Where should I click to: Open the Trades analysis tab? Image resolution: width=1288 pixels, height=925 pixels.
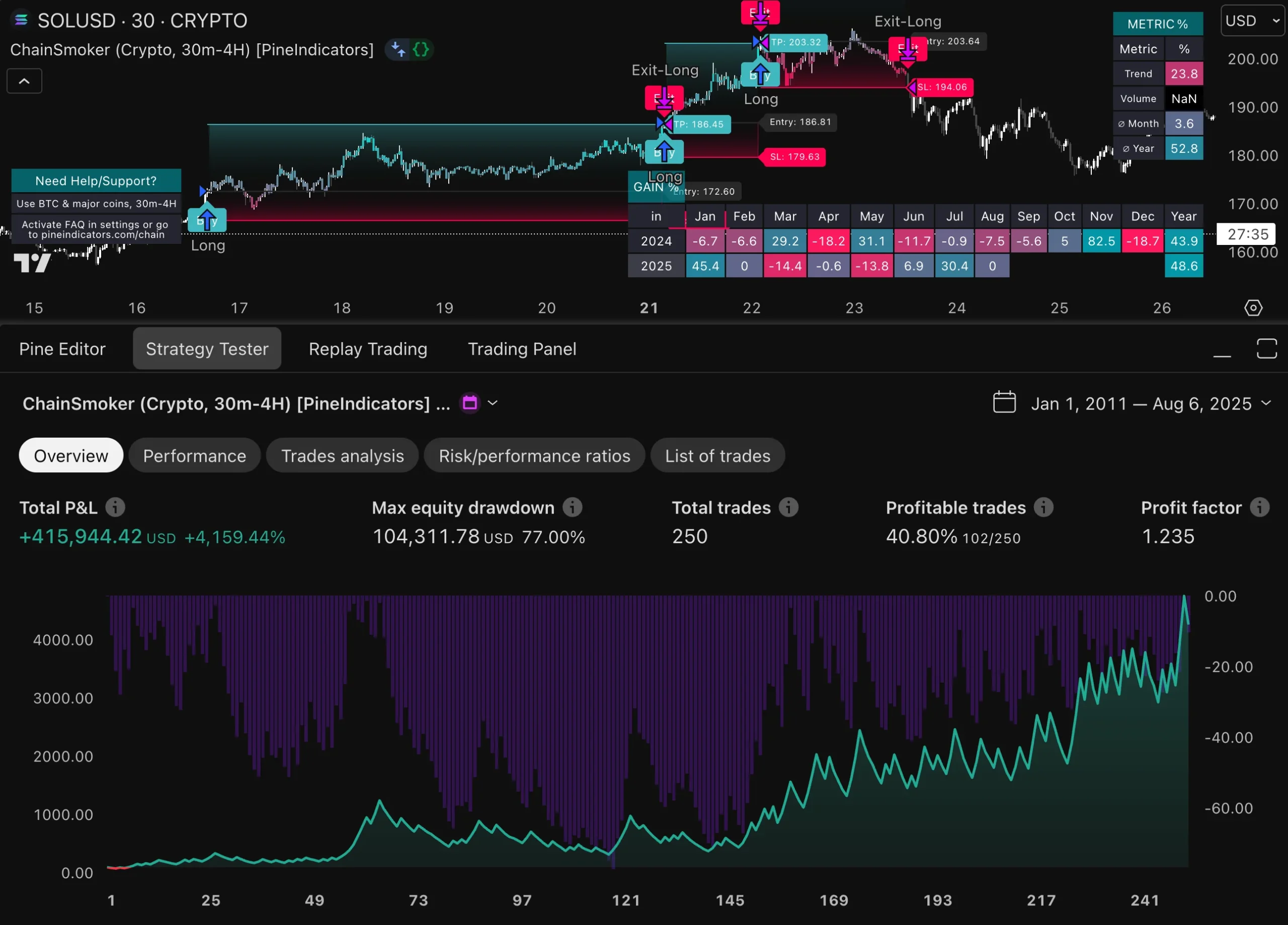(x=343, y=455)
